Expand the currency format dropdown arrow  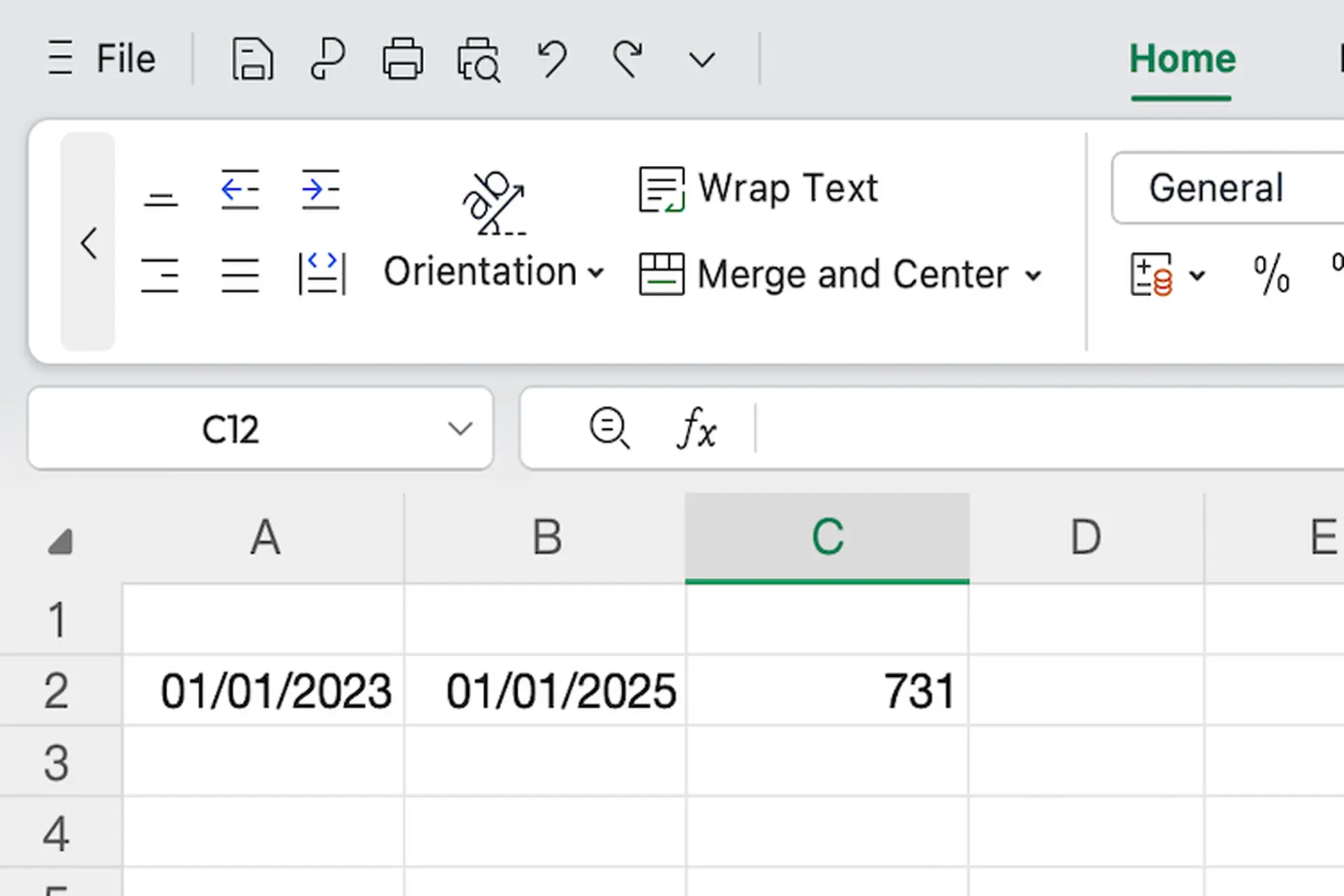click(1197, 276)
